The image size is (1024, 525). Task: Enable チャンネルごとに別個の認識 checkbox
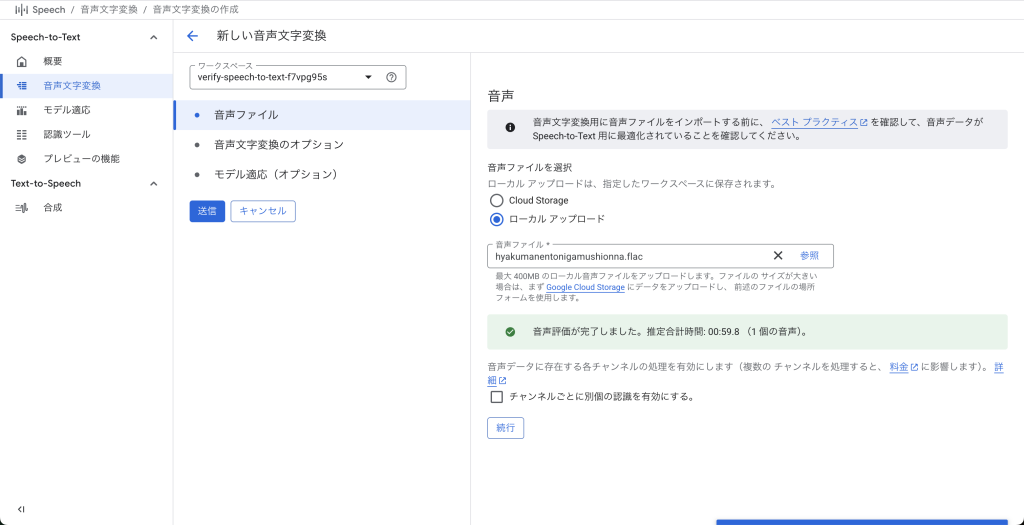point(496,396)
